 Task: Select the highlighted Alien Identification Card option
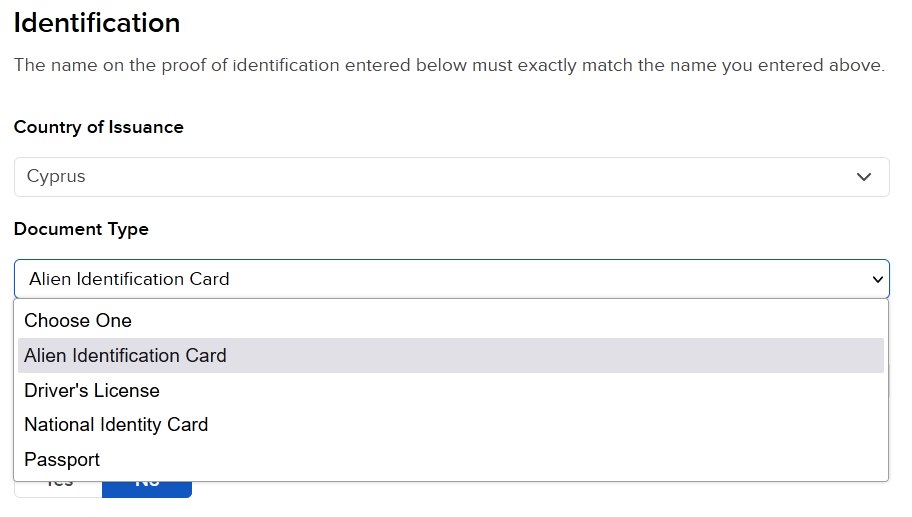[125, 356]
